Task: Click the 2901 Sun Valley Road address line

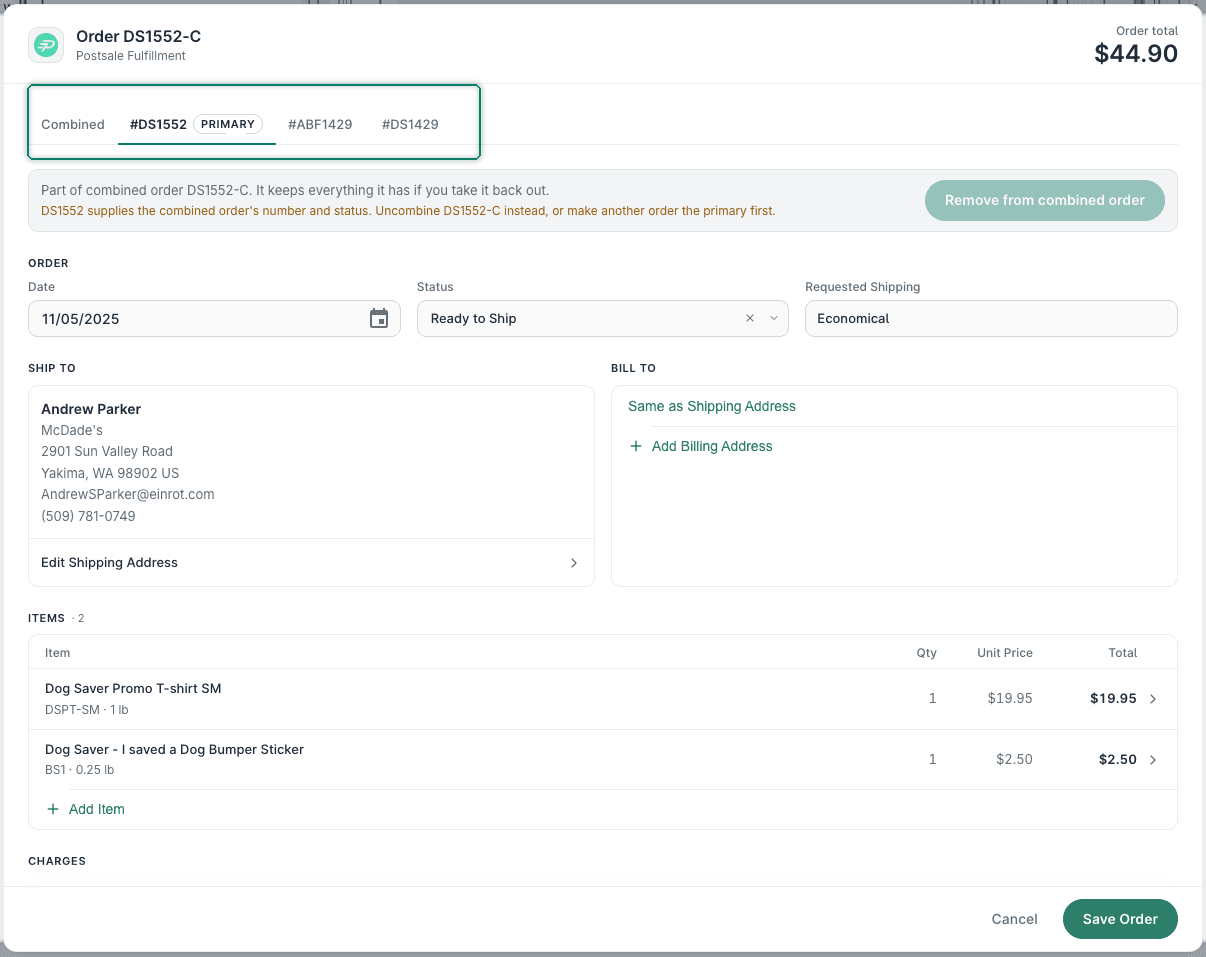Action: point(107,452)
